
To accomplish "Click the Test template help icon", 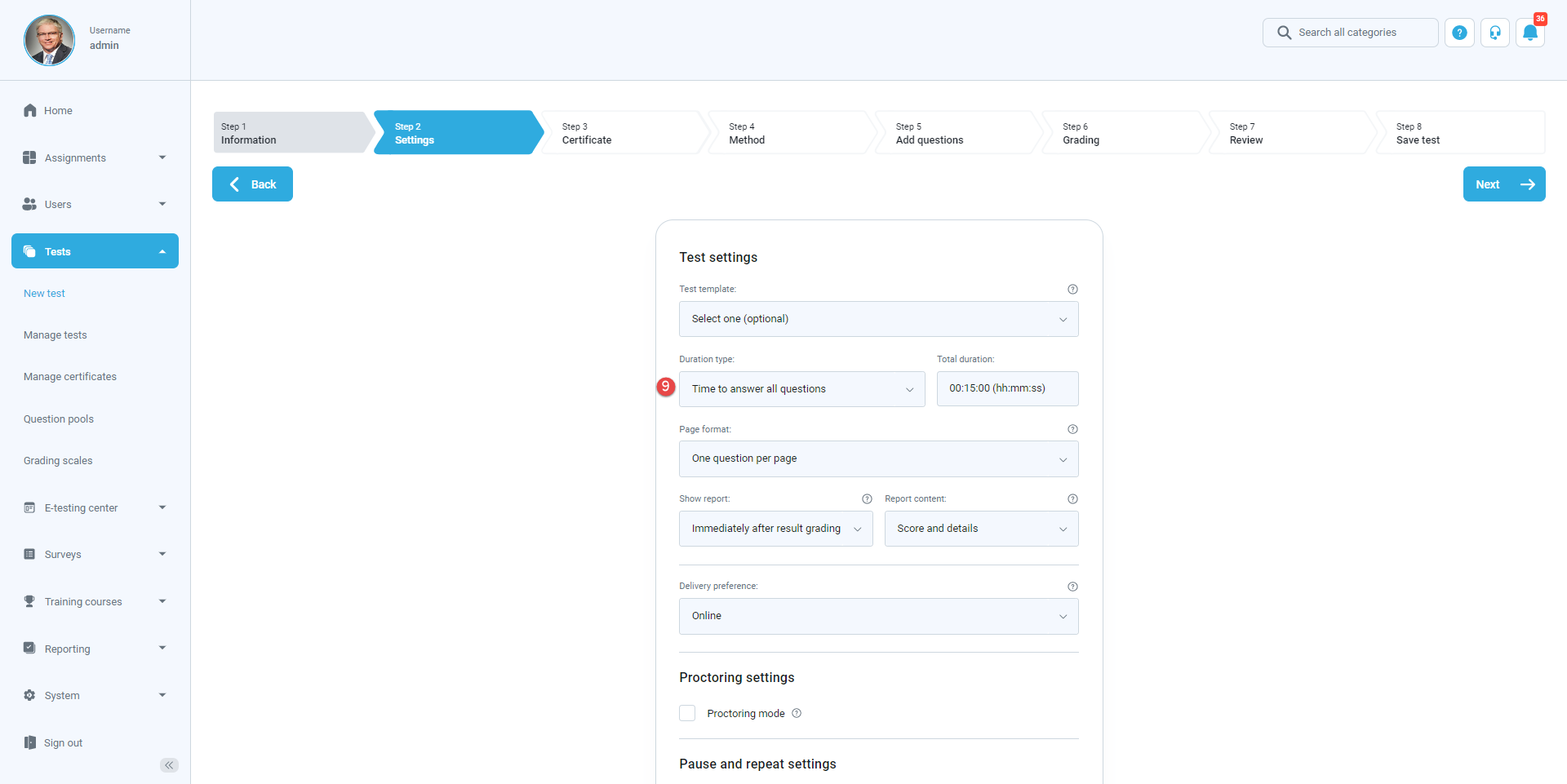I will [1072, 290].
